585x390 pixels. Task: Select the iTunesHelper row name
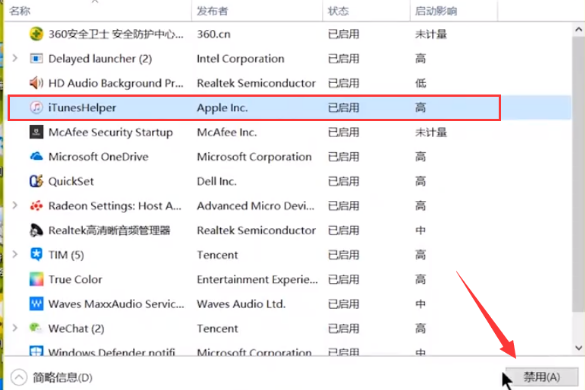[82, 108]
